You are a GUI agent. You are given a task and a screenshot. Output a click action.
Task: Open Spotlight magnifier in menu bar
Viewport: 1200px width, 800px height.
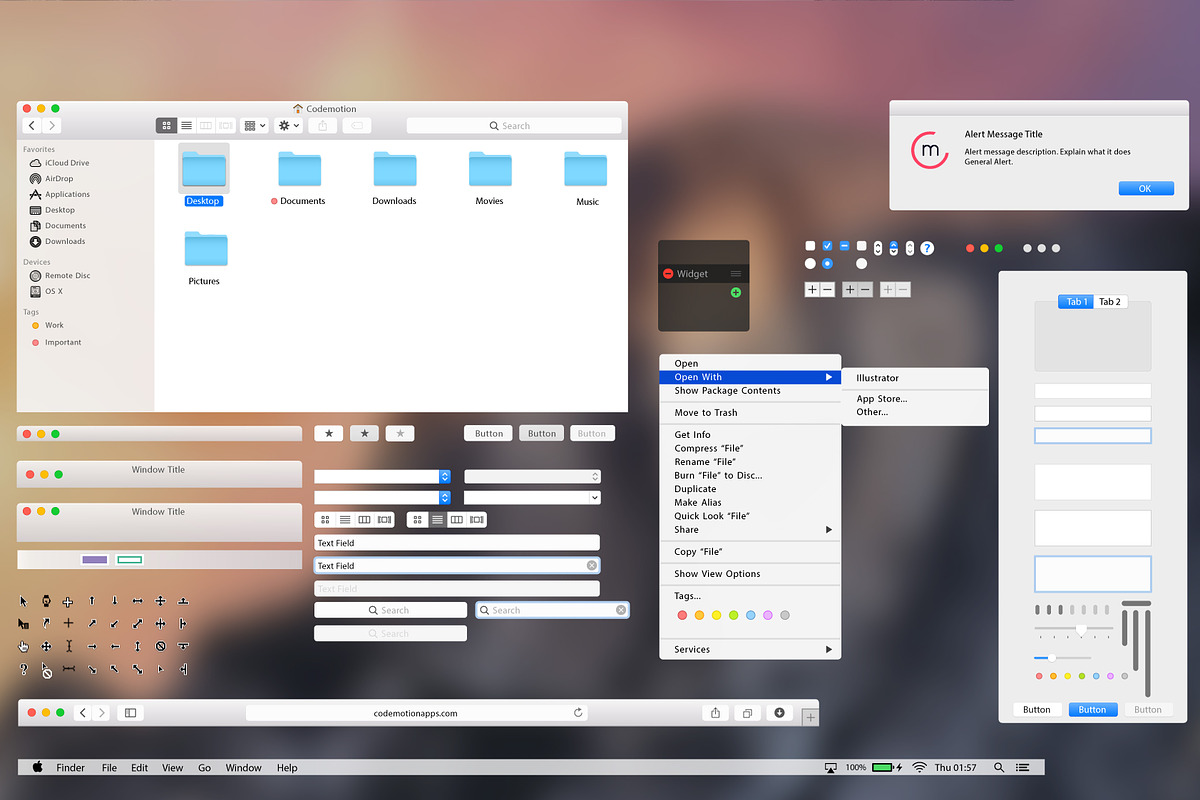pyautogui.click(x=999, y=767)
